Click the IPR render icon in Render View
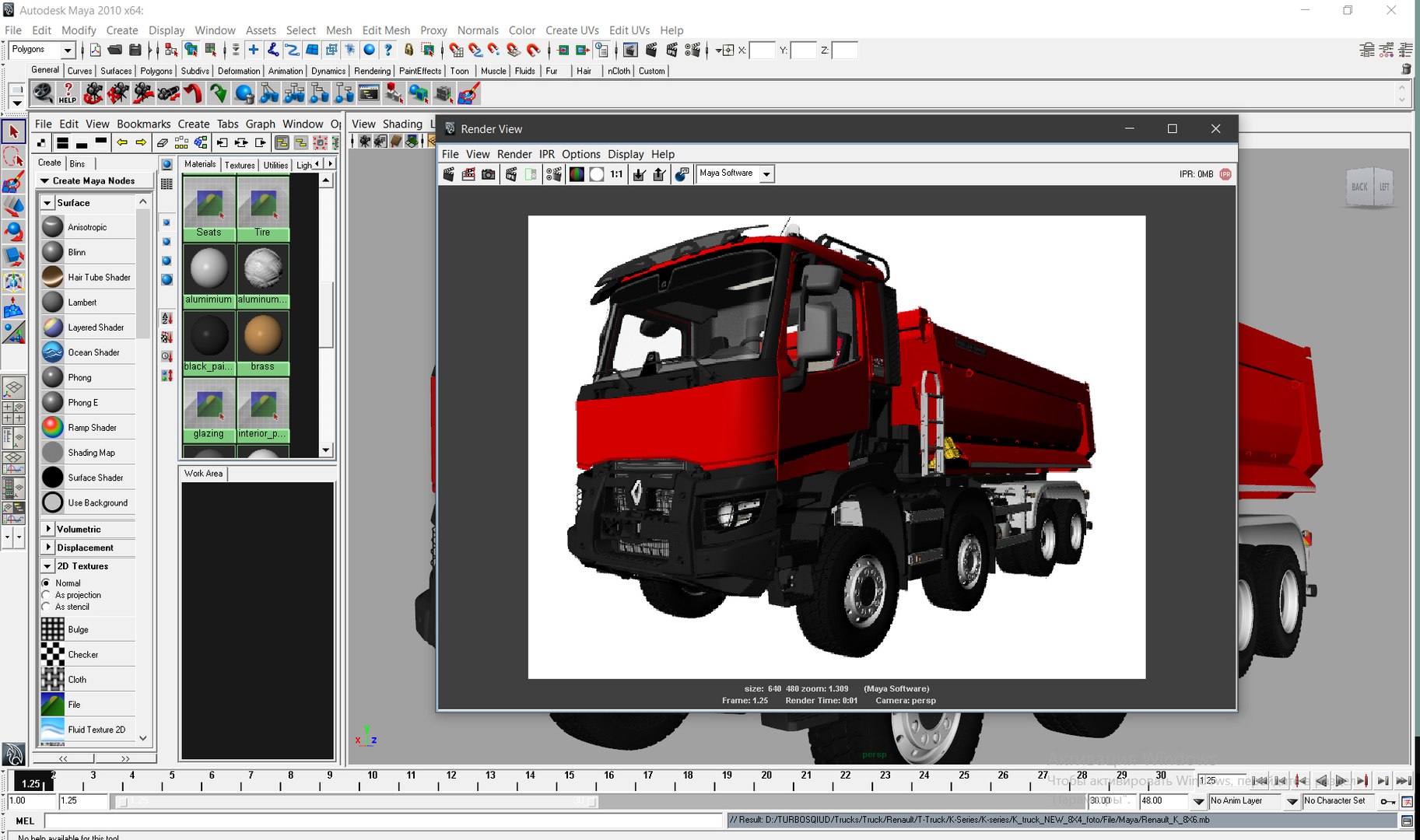This screenshot has width=1420, height=840. (x=511, y=174)
